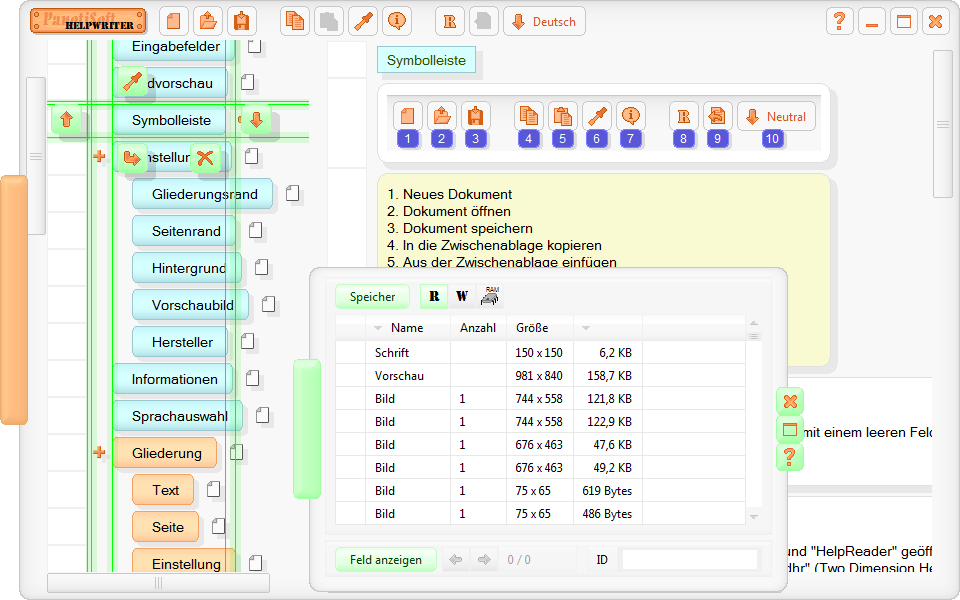The height and width of the screenshot is (600, 960).
Task: Click the orange X delete icon in tree
Action: 205,157
